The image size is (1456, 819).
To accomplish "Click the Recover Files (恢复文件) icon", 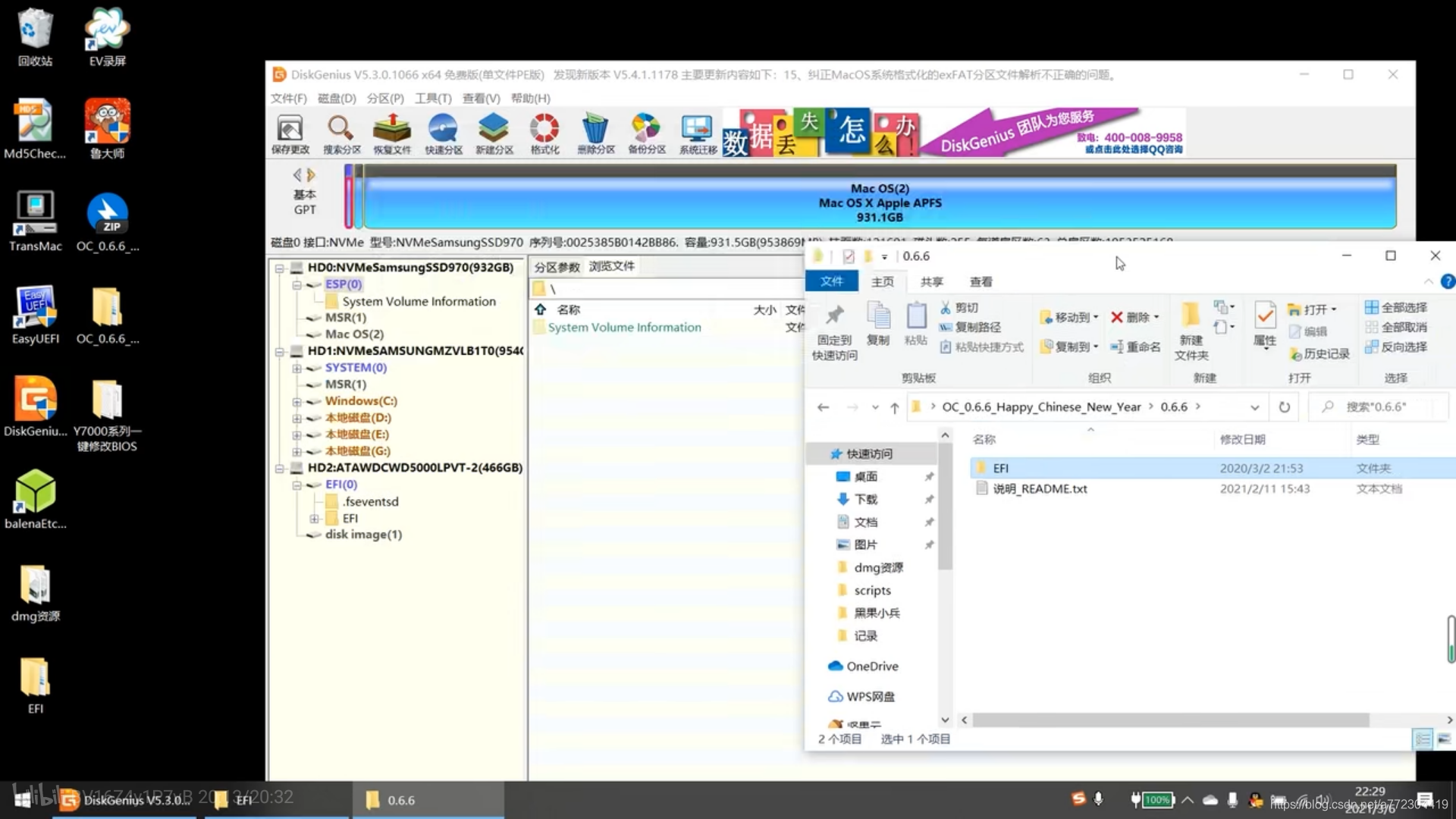I will [x=392, y=134].
